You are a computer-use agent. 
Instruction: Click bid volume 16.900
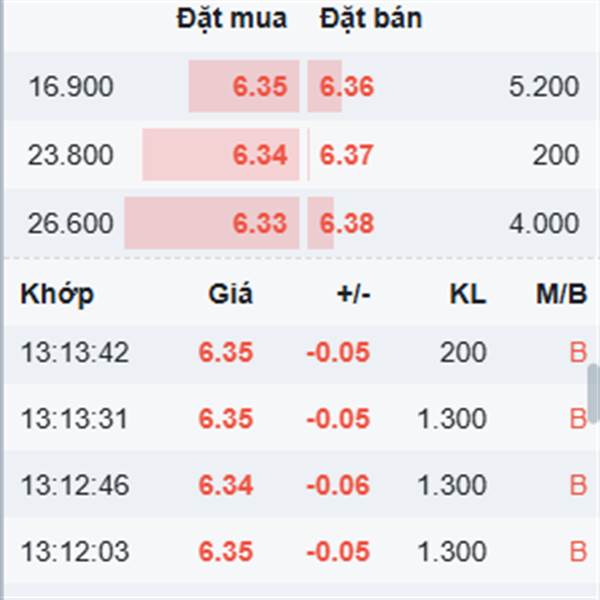tap(71, 86)
